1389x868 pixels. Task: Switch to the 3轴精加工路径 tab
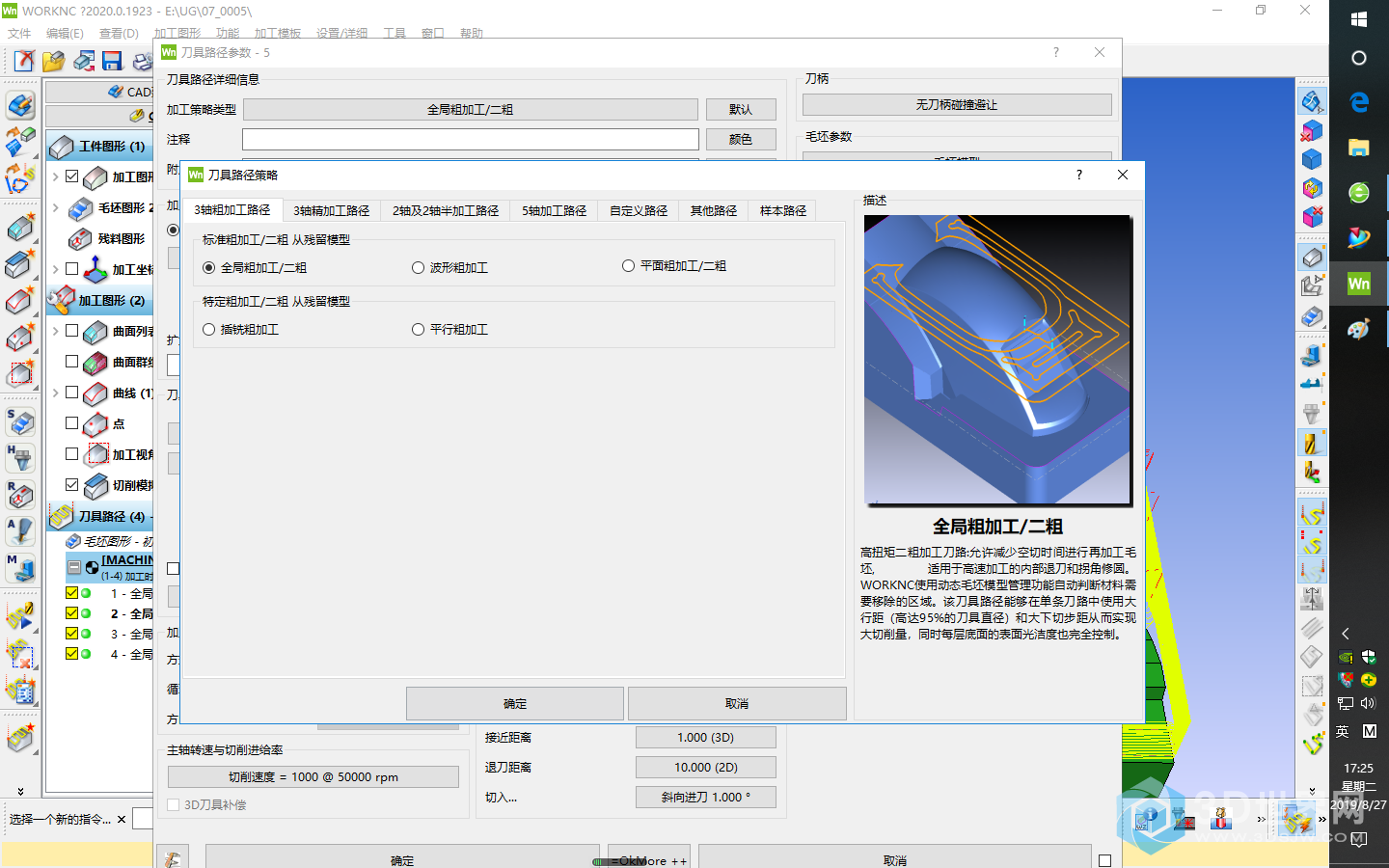point(332,210)
